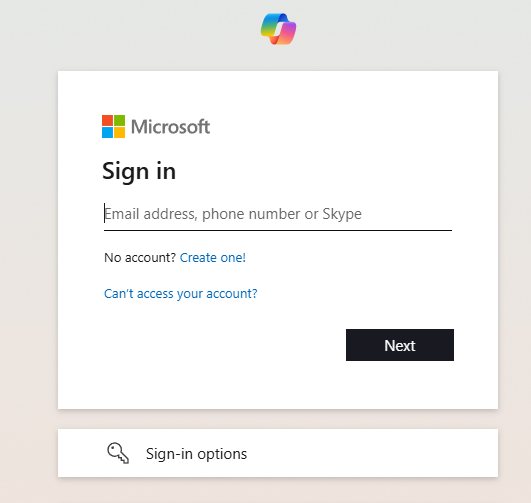Click the placeholder text 'Email address, phone number or Skype'
This screenshot has height=503, width=531.
(233, 214)
